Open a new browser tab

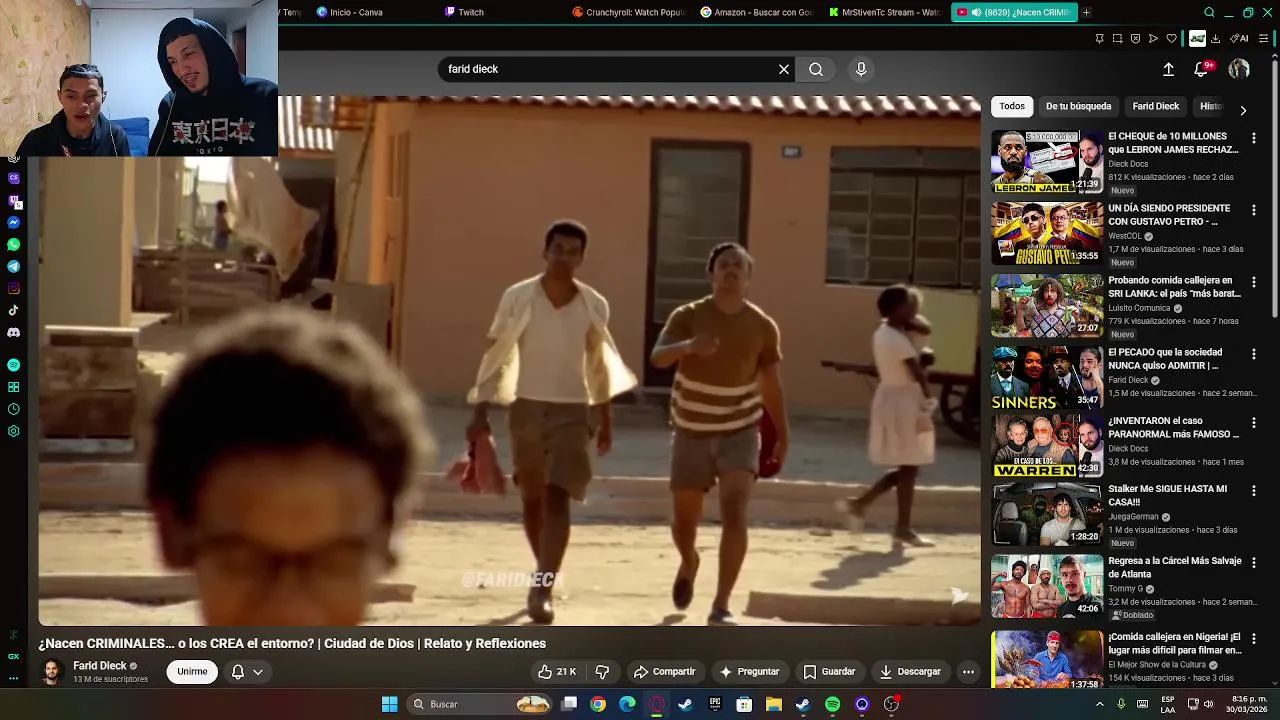click(1086, 12)
